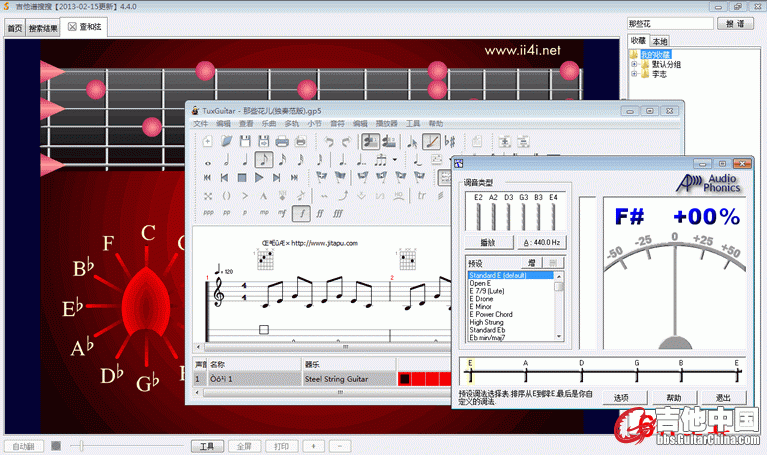767x455 pixels.
Task: Switch to 首页 tab
Action: click(x=15, y=28)
